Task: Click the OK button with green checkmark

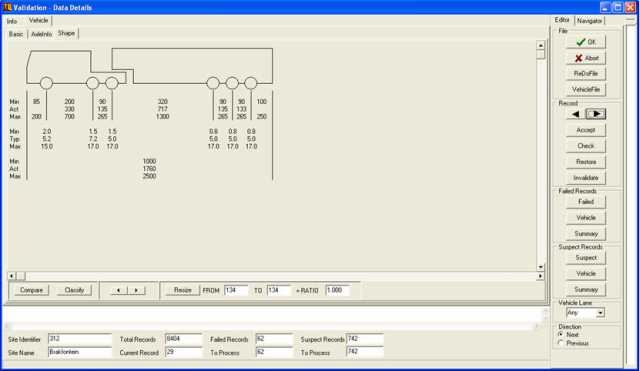Action: [586, 42]
